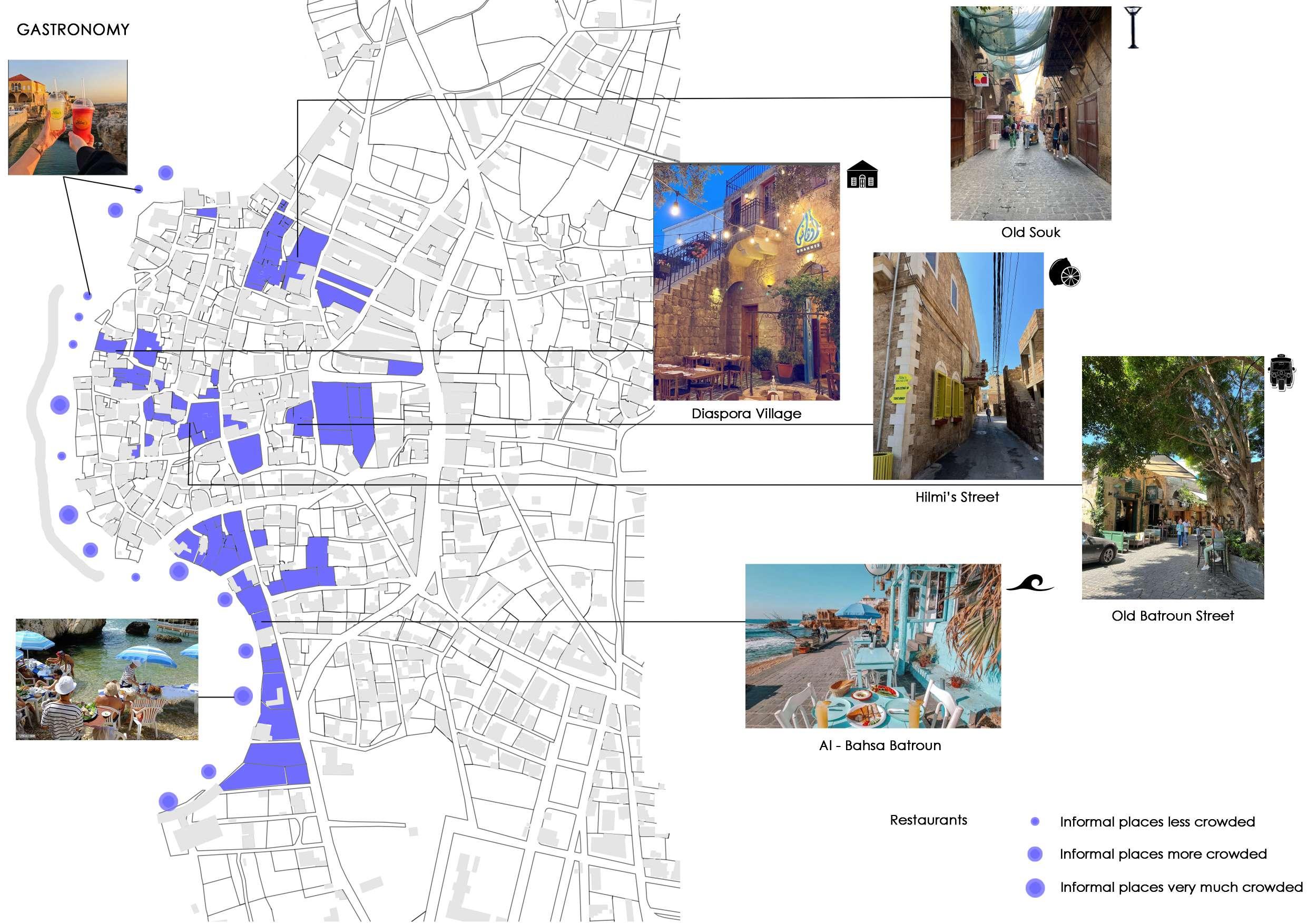Click the small legend dot for less crowded
Viewport: 1307px width, 924px height.
(x=1035, y=821)
